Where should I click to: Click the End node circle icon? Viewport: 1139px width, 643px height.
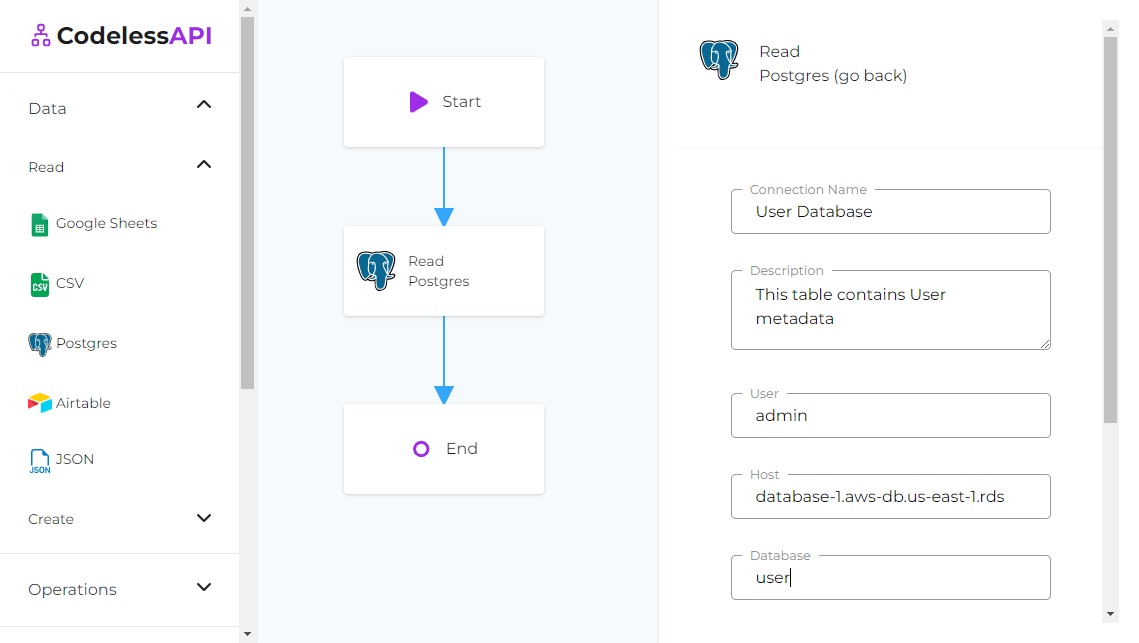pos(421,448)
